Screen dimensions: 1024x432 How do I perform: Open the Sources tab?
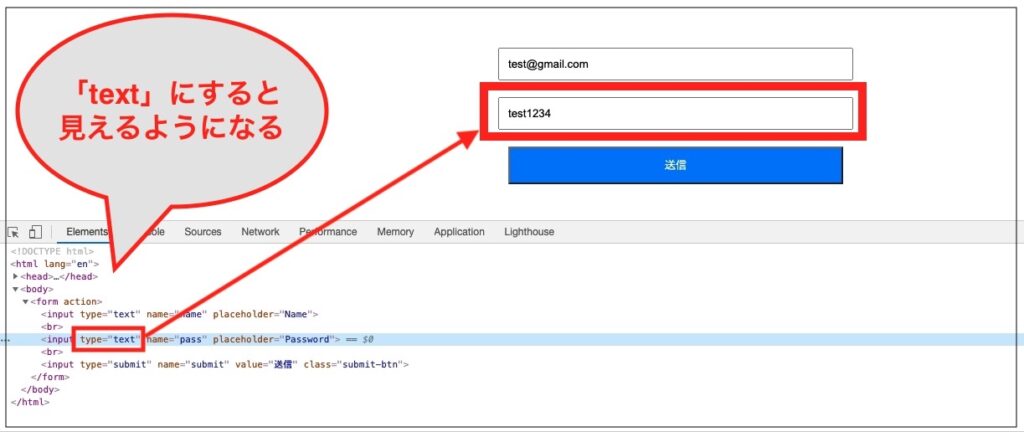(202, 232)
